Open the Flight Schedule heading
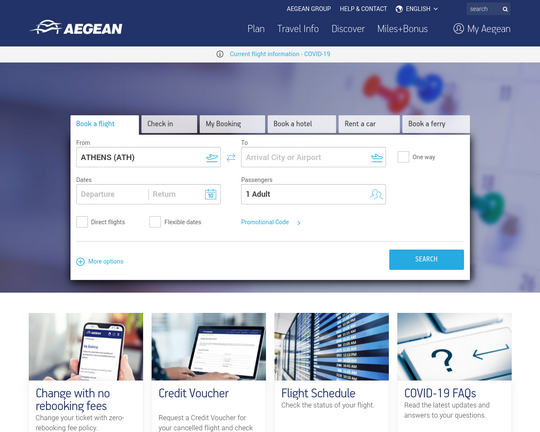 click(x=318, y=393)
